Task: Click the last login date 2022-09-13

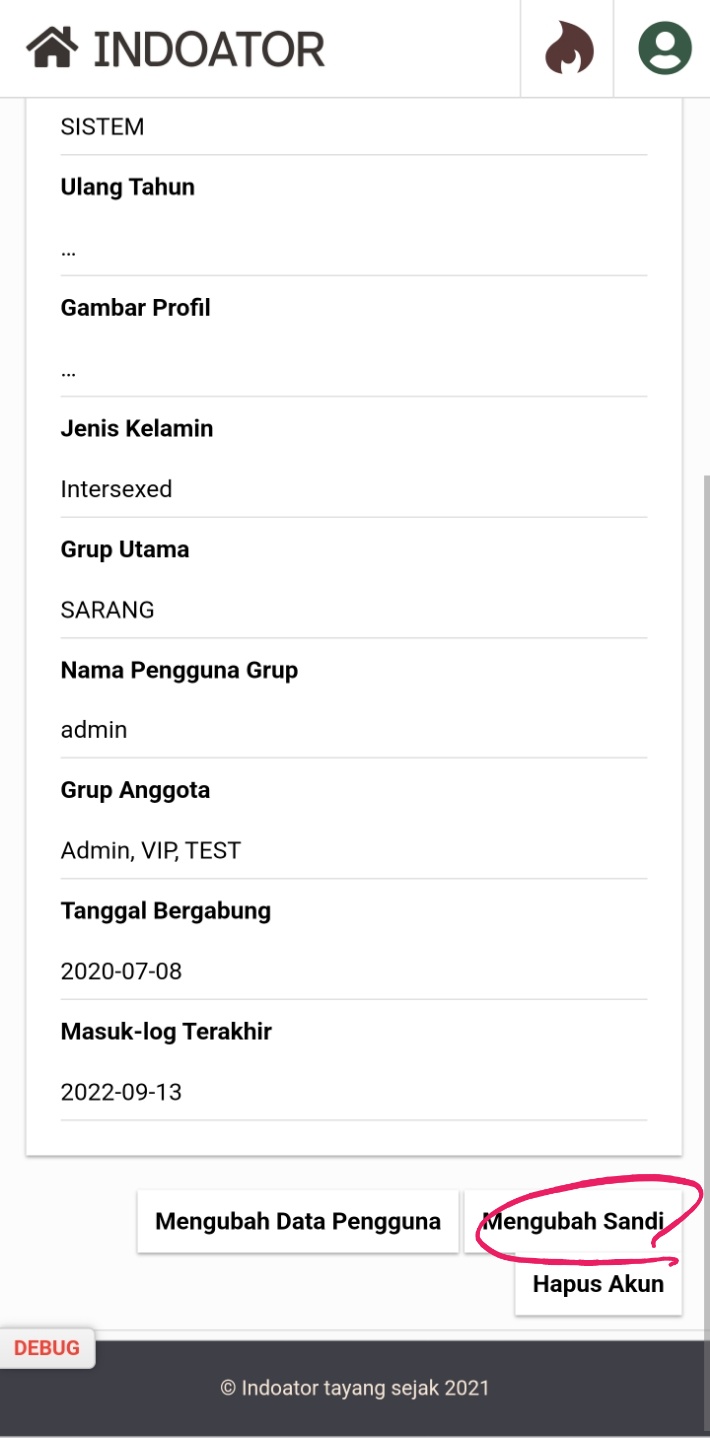Action: click(x=122, y=1092)
